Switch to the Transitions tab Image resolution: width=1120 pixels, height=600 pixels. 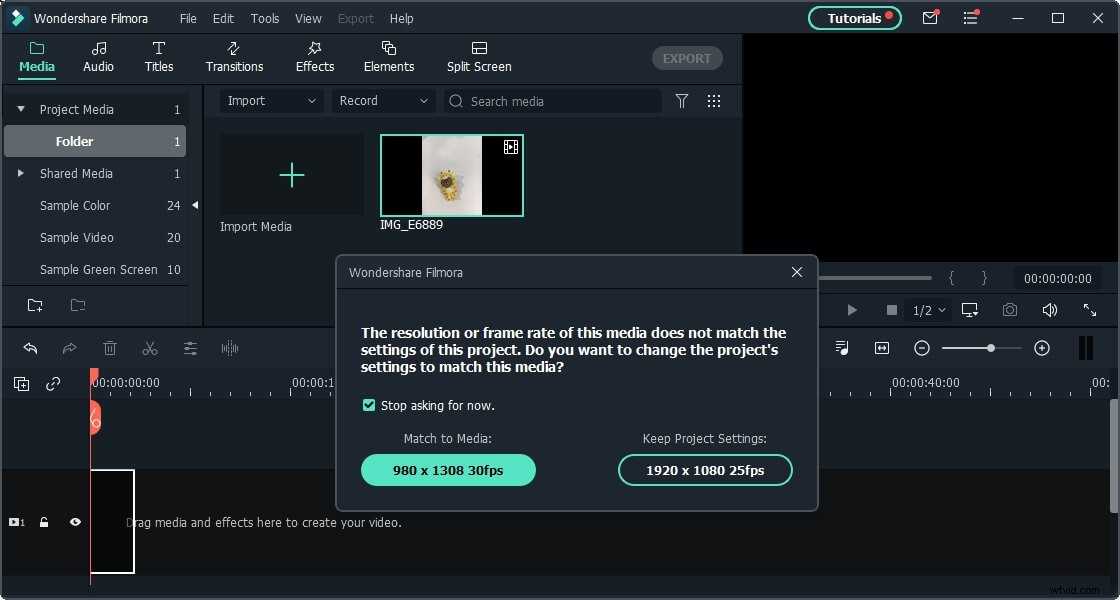(234, 57)
